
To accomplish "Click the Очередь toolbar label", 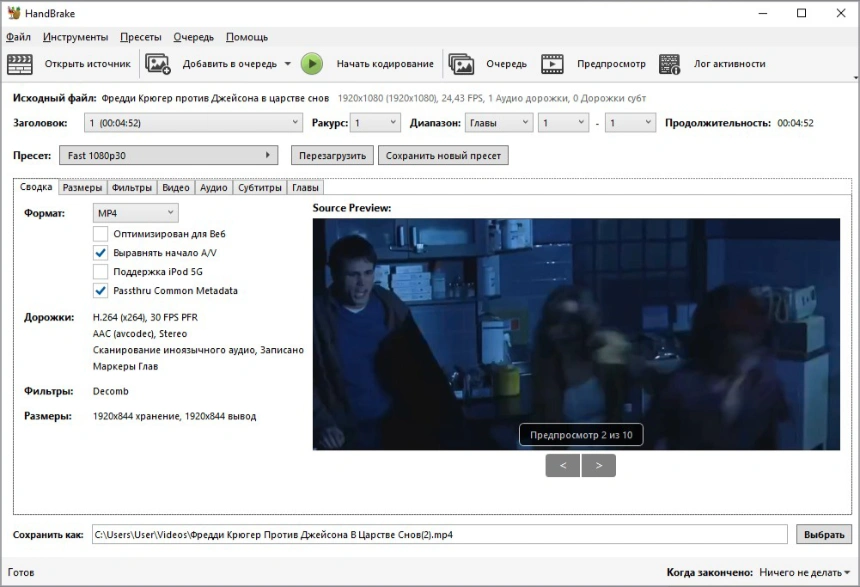I will (x=506, y=64).
